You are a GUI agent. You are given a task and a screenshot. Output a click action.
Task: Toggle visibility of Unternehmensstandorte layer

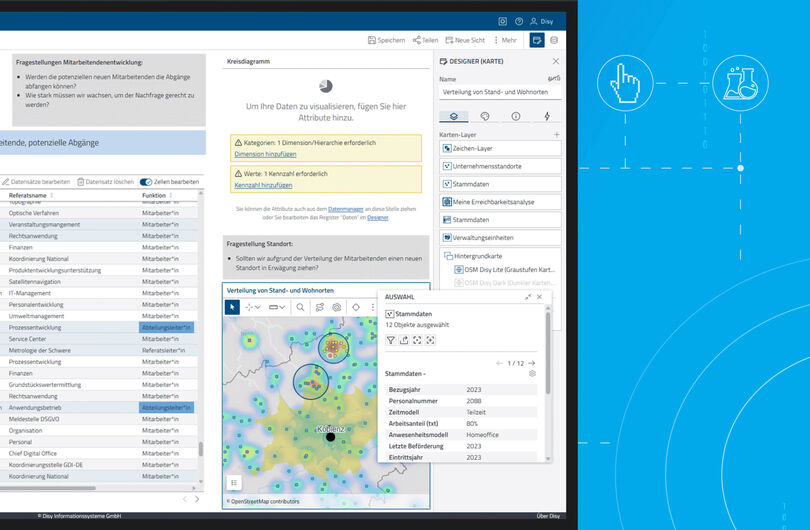(447, 166)
